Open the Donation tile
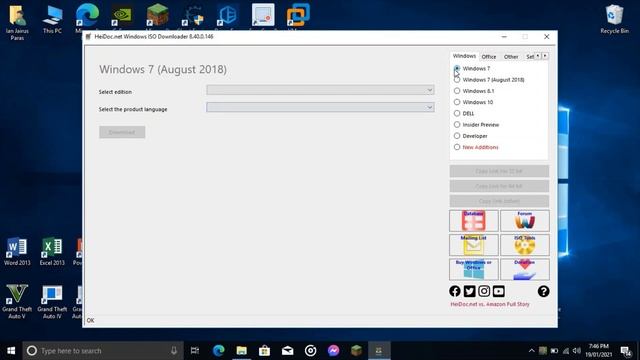 pos(524,269)
